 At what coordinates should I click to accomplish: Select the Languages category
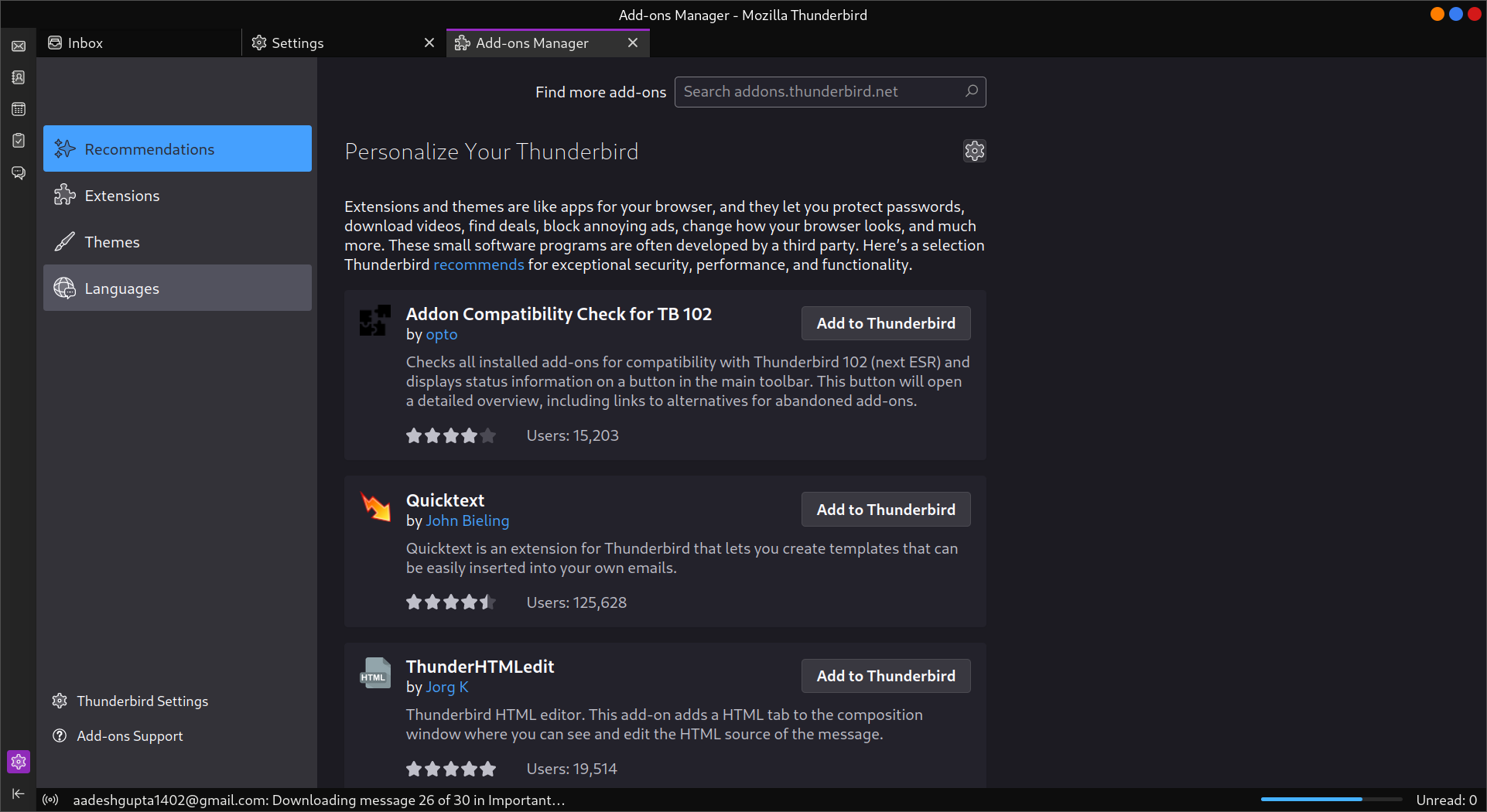coord(121,288)
